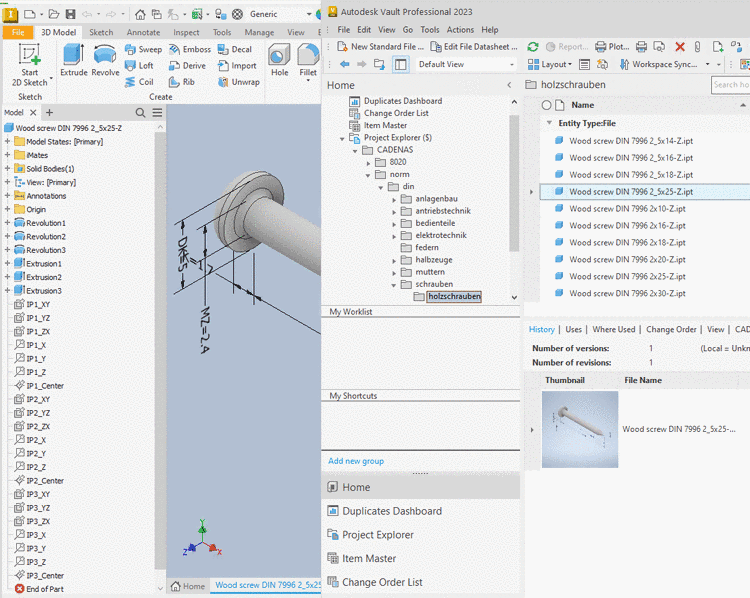This screenshot has width=750, height=598.
Task: Open the Annotate ribbon tab
Action: (x=143, y=32)
